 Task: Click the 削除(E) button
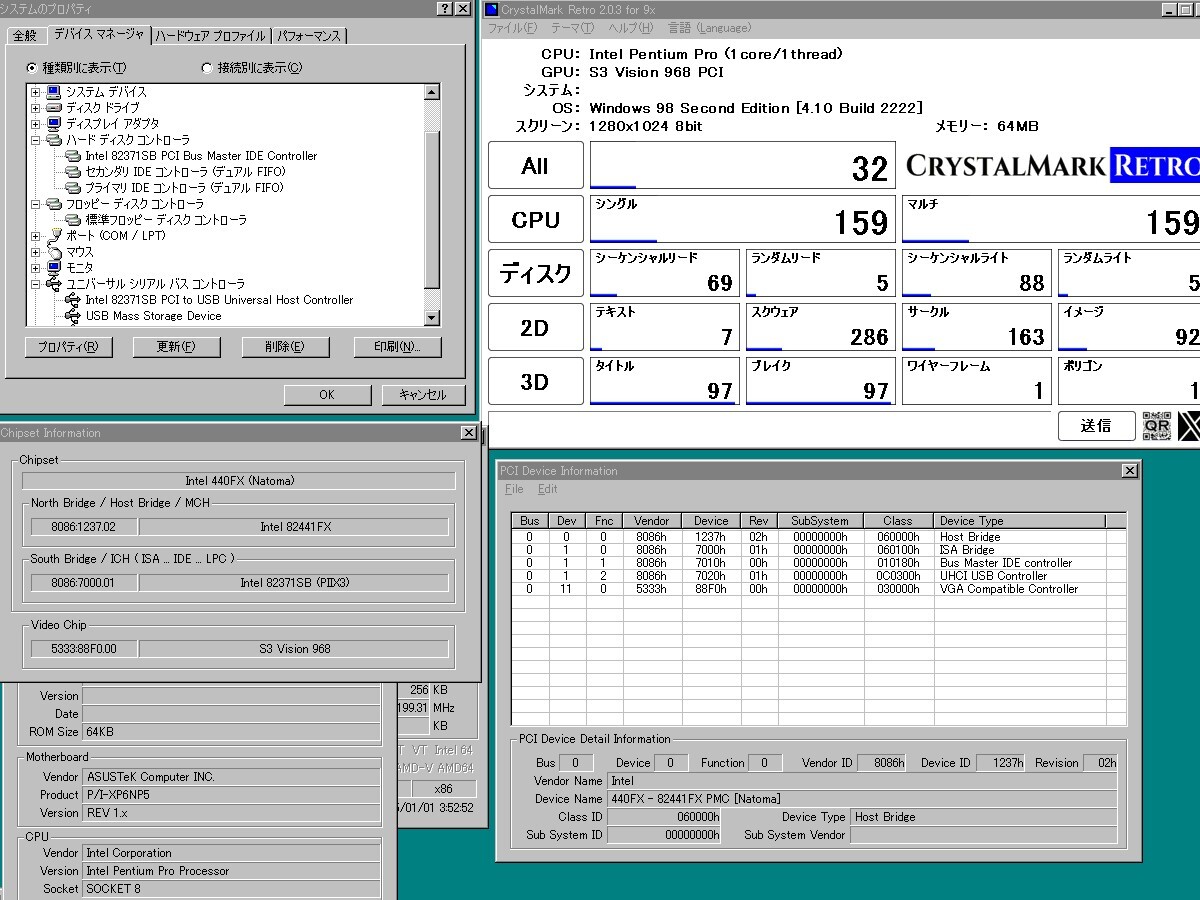click(x=285, y=347)
